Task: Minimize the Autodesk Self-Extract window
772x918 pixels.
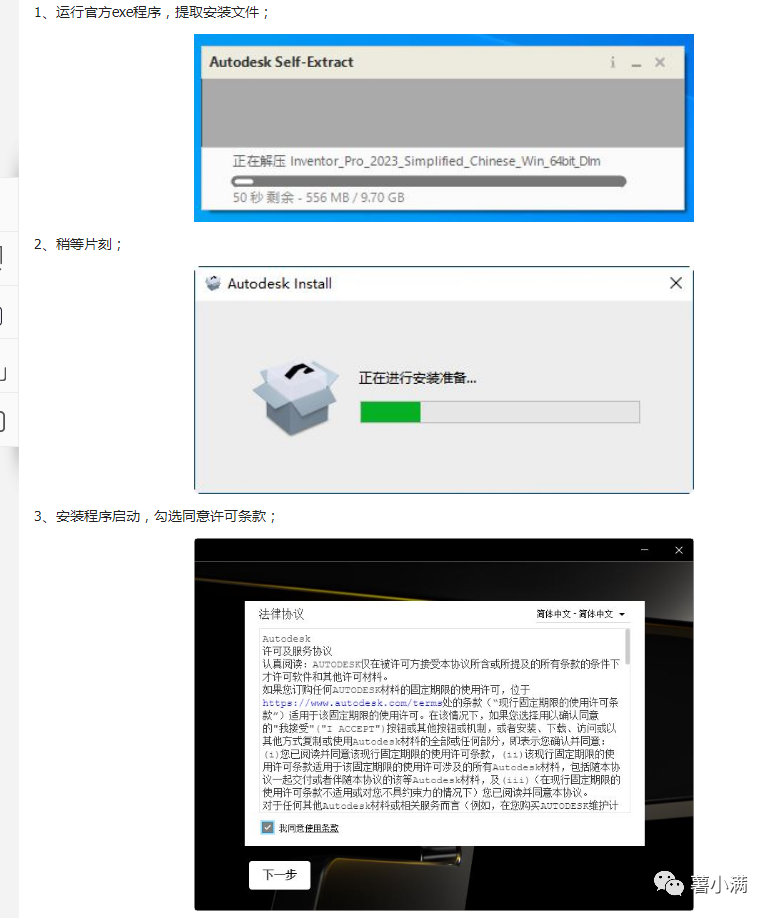Action: pos(636,63)
